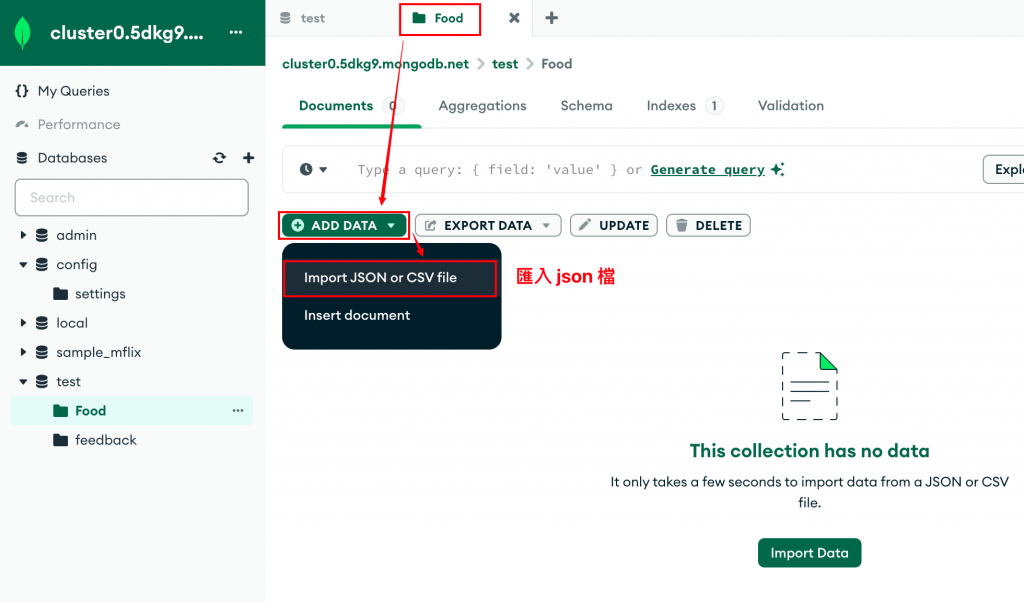Open the Documents tab
Screen dimensions: 1024x603
click(351, 106)
